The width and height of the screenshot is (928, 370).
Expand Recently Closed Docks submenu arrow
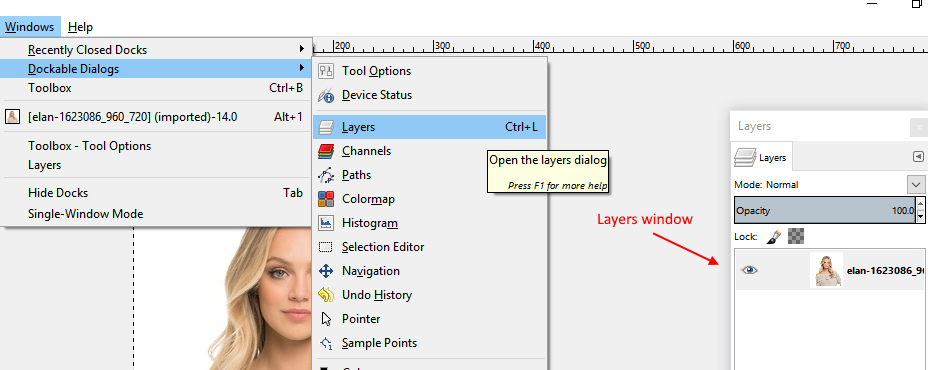point(301,49)
